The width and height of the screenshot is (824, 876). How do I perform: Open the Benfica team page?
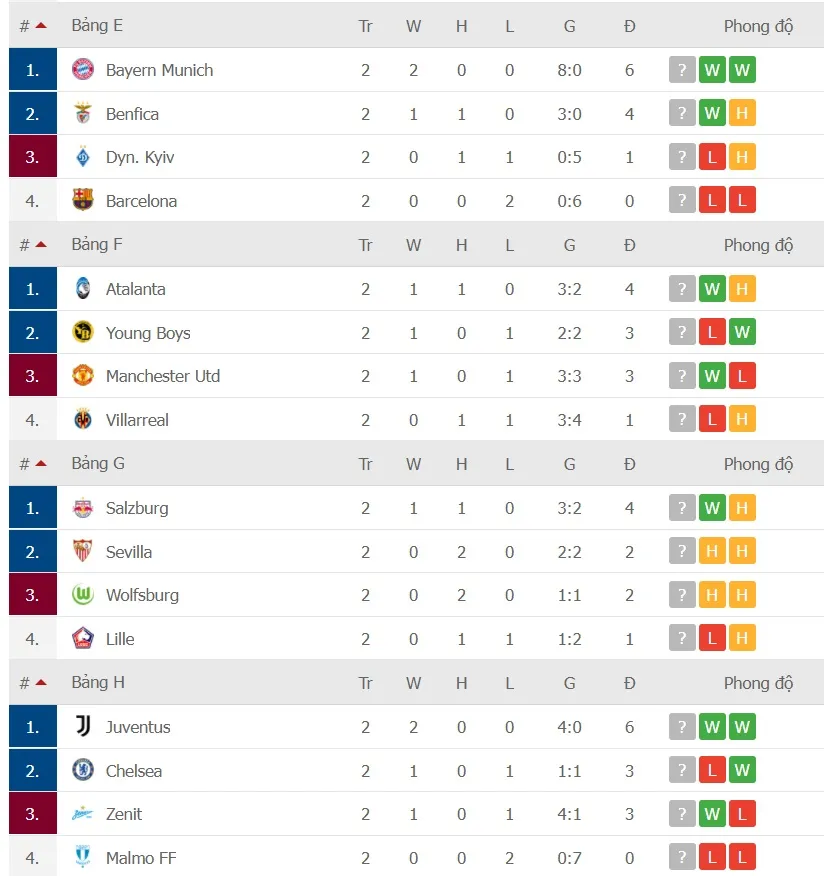click(131, 113)
